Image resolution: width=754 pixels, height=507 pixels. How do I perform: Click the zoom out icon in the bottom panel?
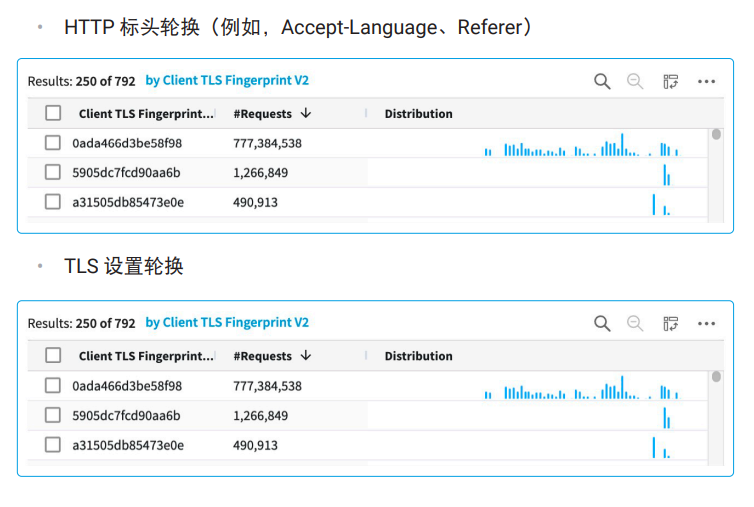point(635,324)
